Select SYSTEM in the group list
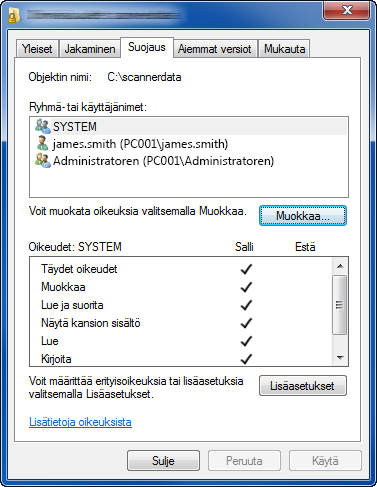 pyautogui.click(x=189, y=126)
